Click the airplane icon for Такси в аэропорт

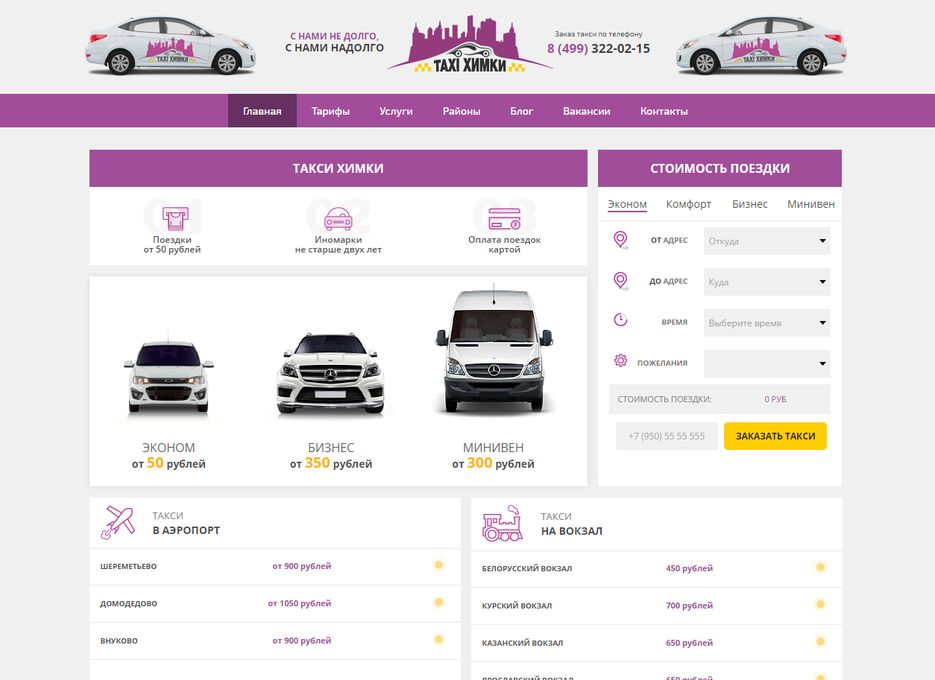point(118,523)
